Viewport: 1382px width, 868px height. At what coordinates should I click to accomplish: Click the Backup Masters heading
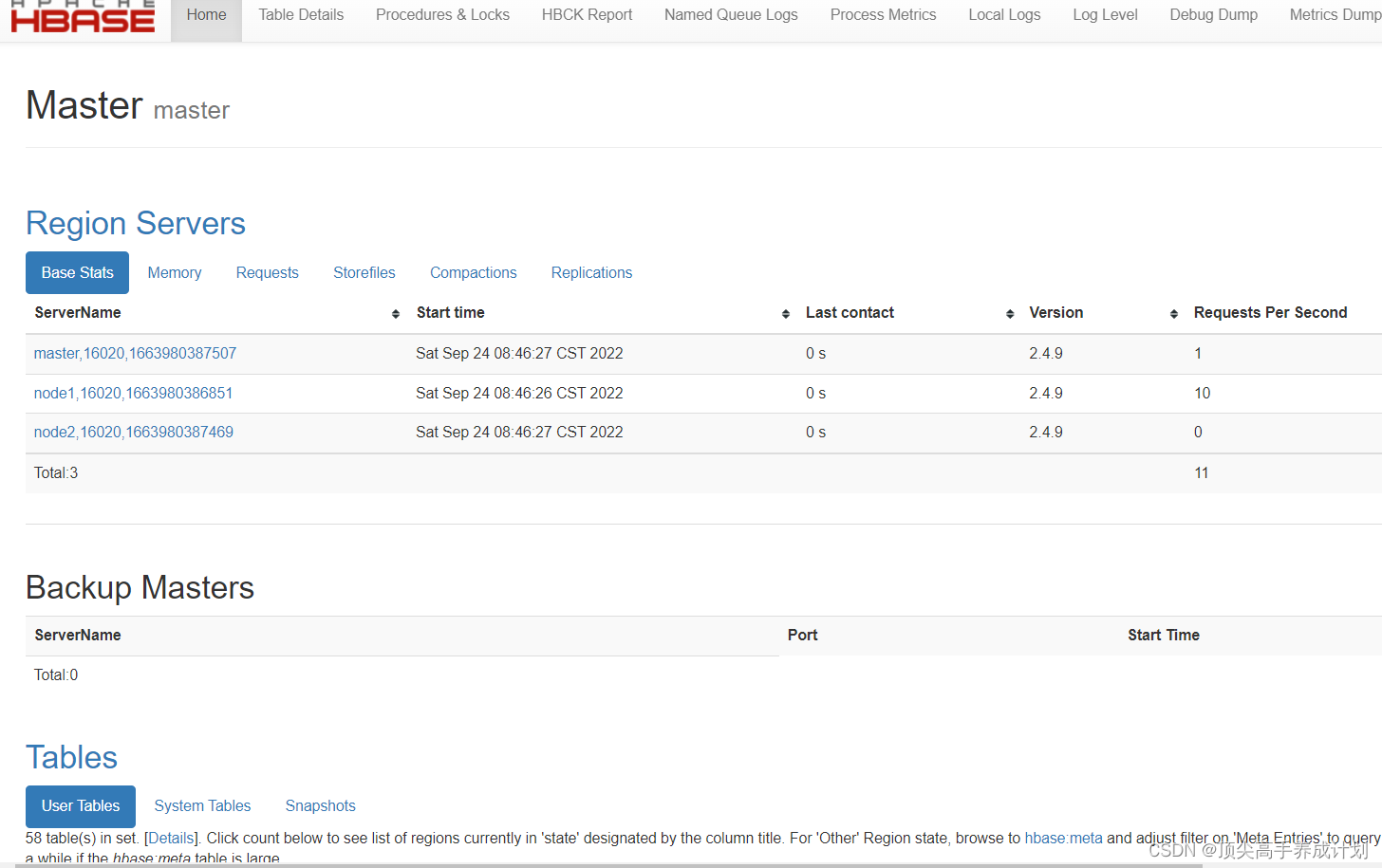pos(140,587)
